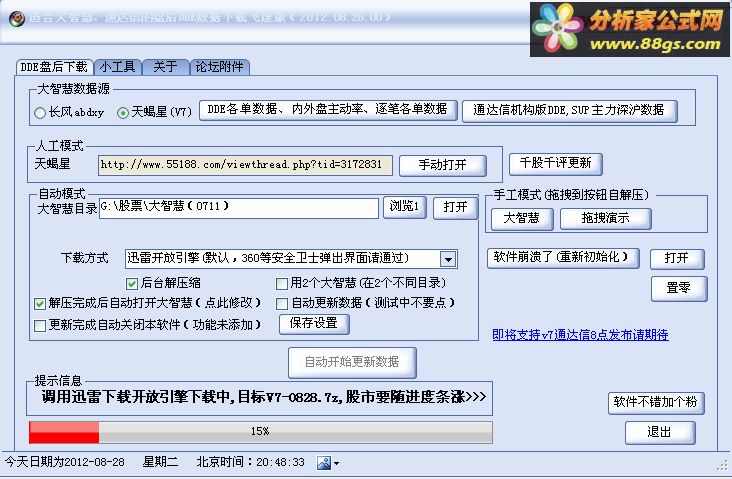Click the 千股千评更新 button
732x479 pixels.
[556, 163]
